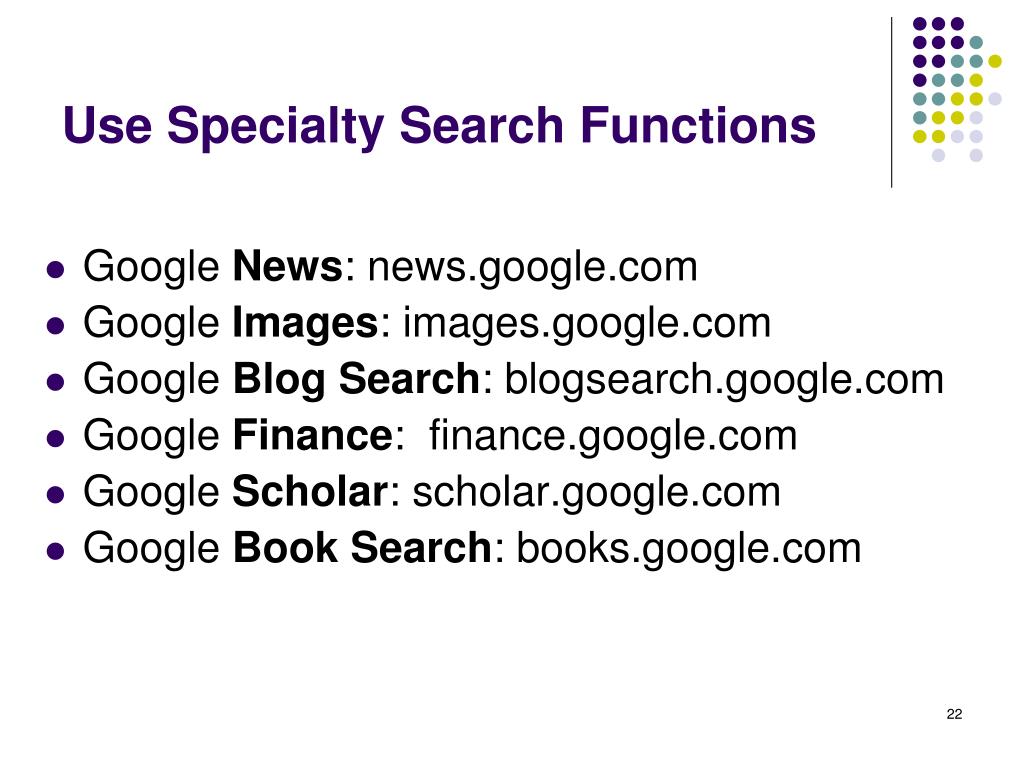Select the bold word Scholar
The height and width of the screenshot is (768, 1024).
(311, 491)
